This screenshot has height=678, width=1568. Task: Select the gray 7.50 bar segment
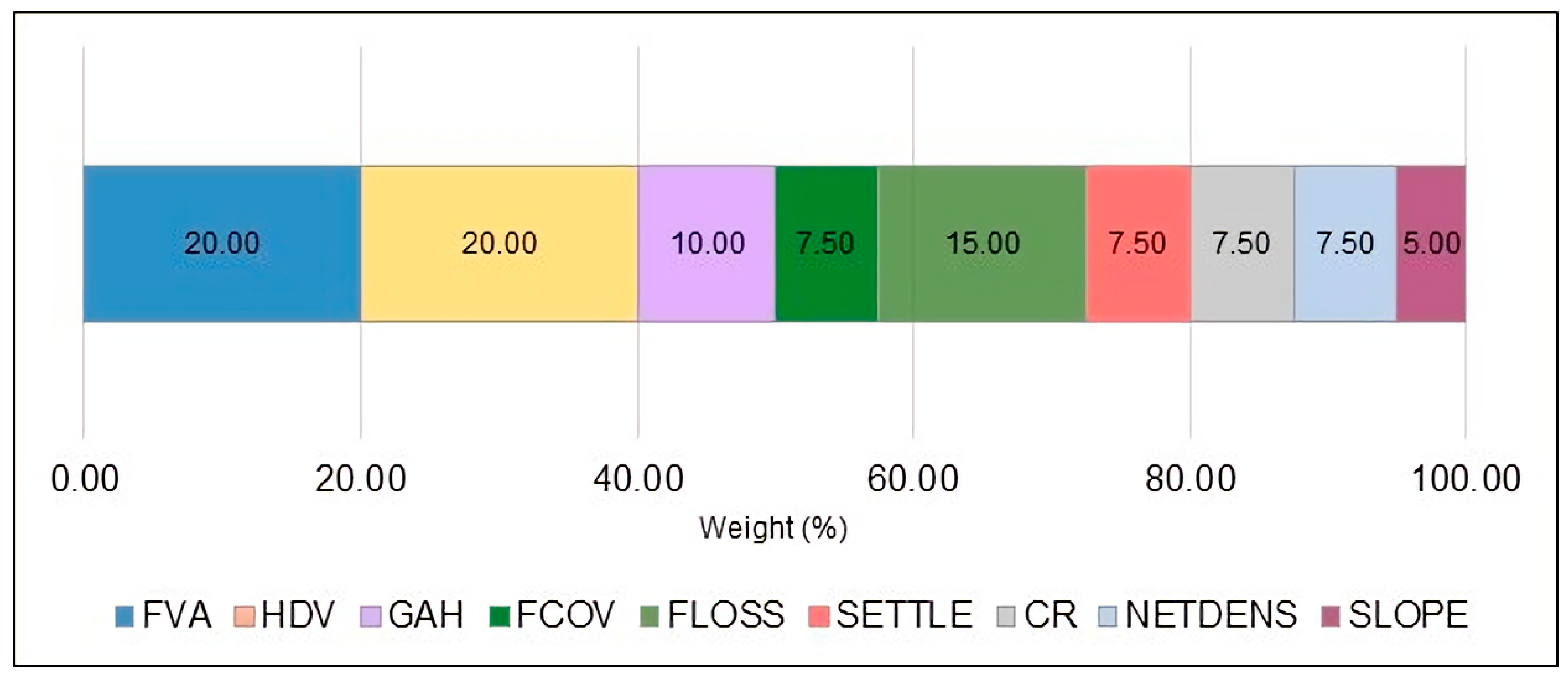pos(1242,243)
